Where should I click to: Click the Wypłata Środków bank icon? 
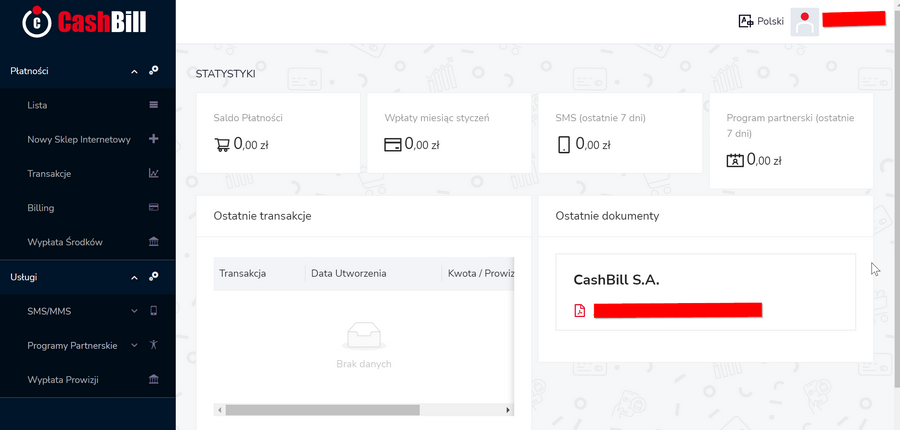click(153, 242)
